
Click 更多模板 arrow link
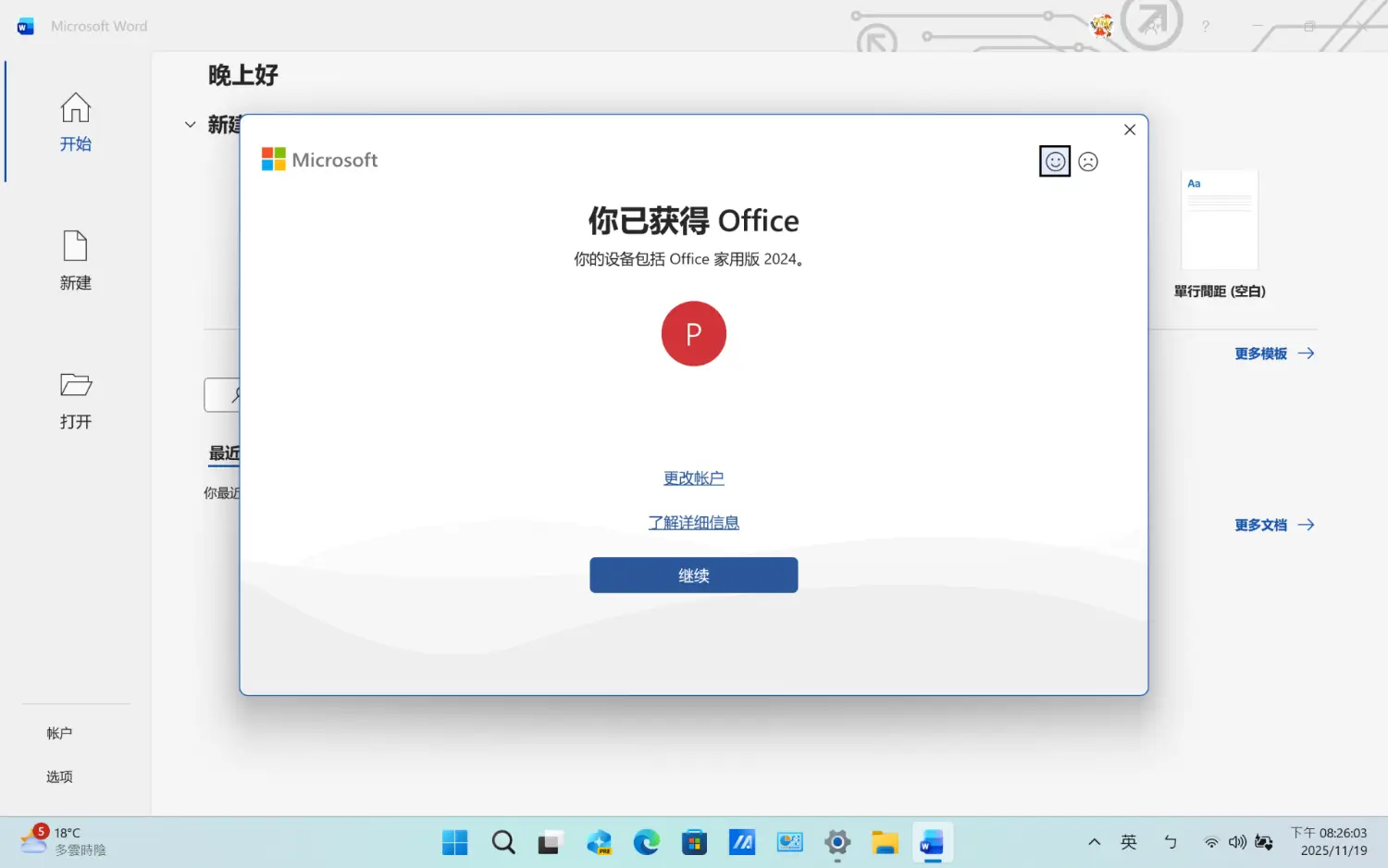(x=1274, y=353)
